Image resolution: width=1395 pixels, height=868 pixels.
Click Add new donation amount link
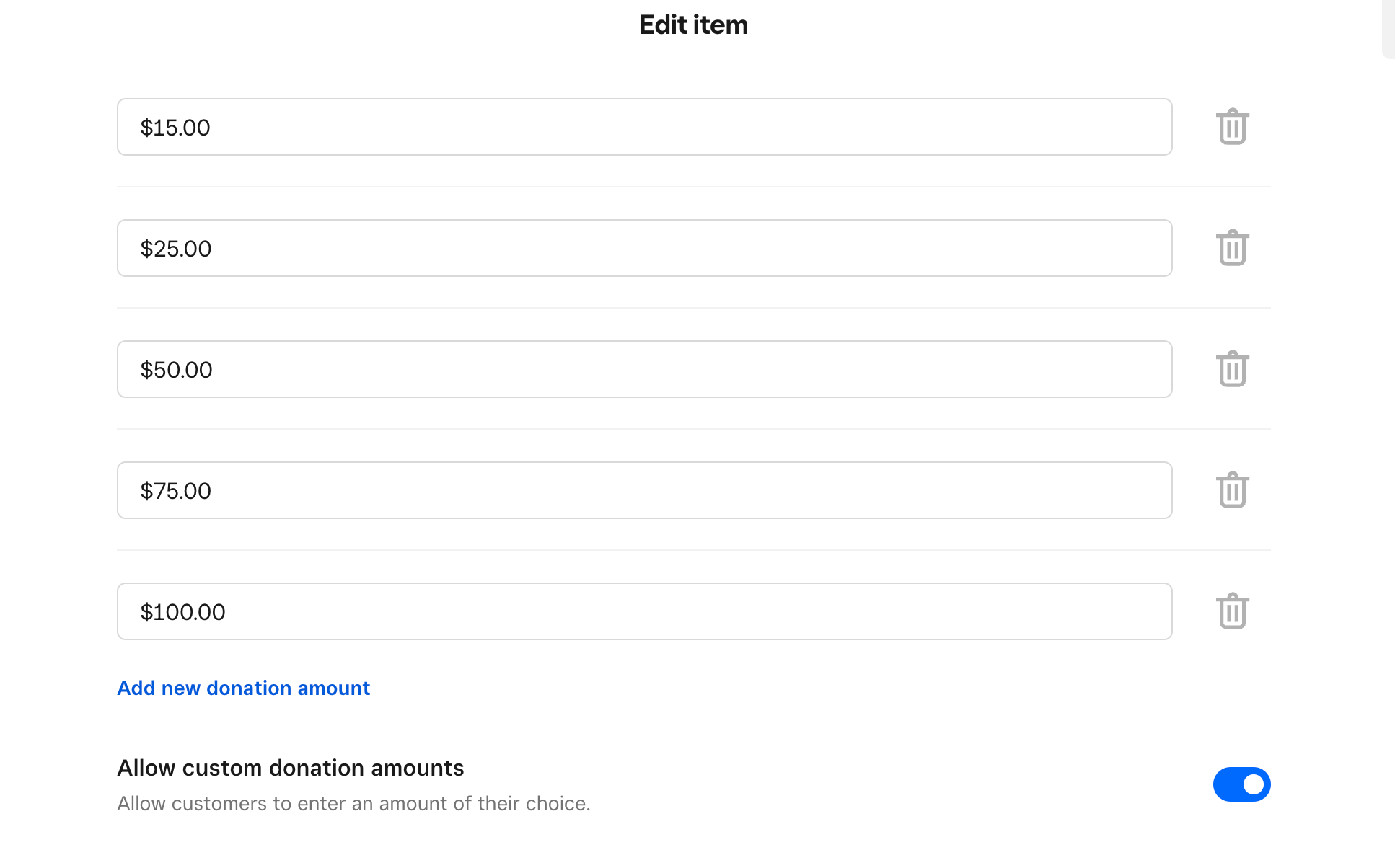(x=244, y=688)
